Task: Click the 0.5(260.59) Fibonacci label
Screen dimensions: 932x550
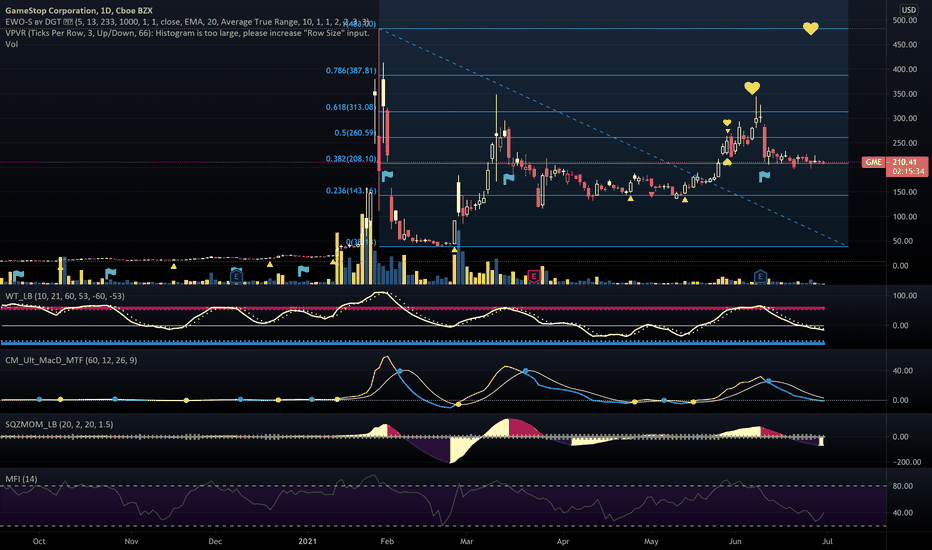Action: click(x=355, y=133)
